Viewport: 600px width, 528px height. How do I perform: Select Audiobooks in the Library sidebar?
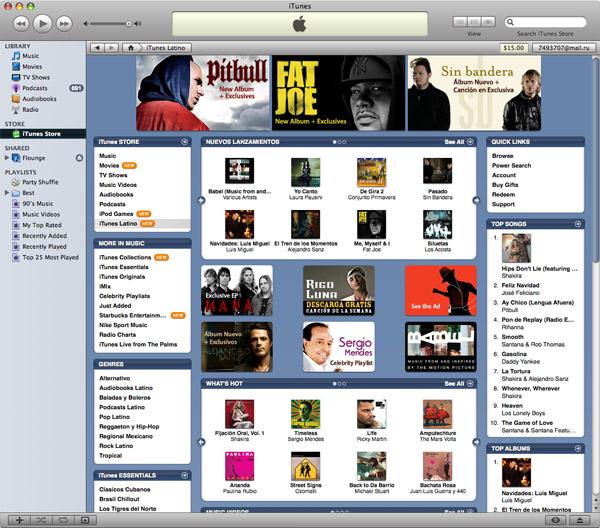tap(39, 99)
